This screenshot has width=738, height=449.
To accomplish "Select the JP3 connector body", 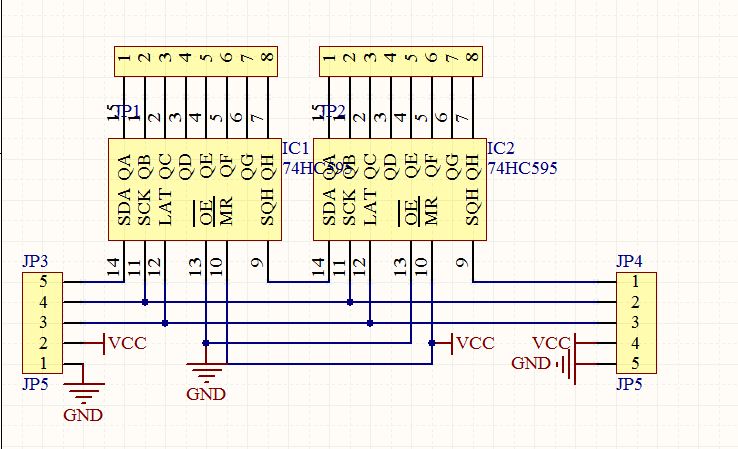I will click(x=42, y=323).
